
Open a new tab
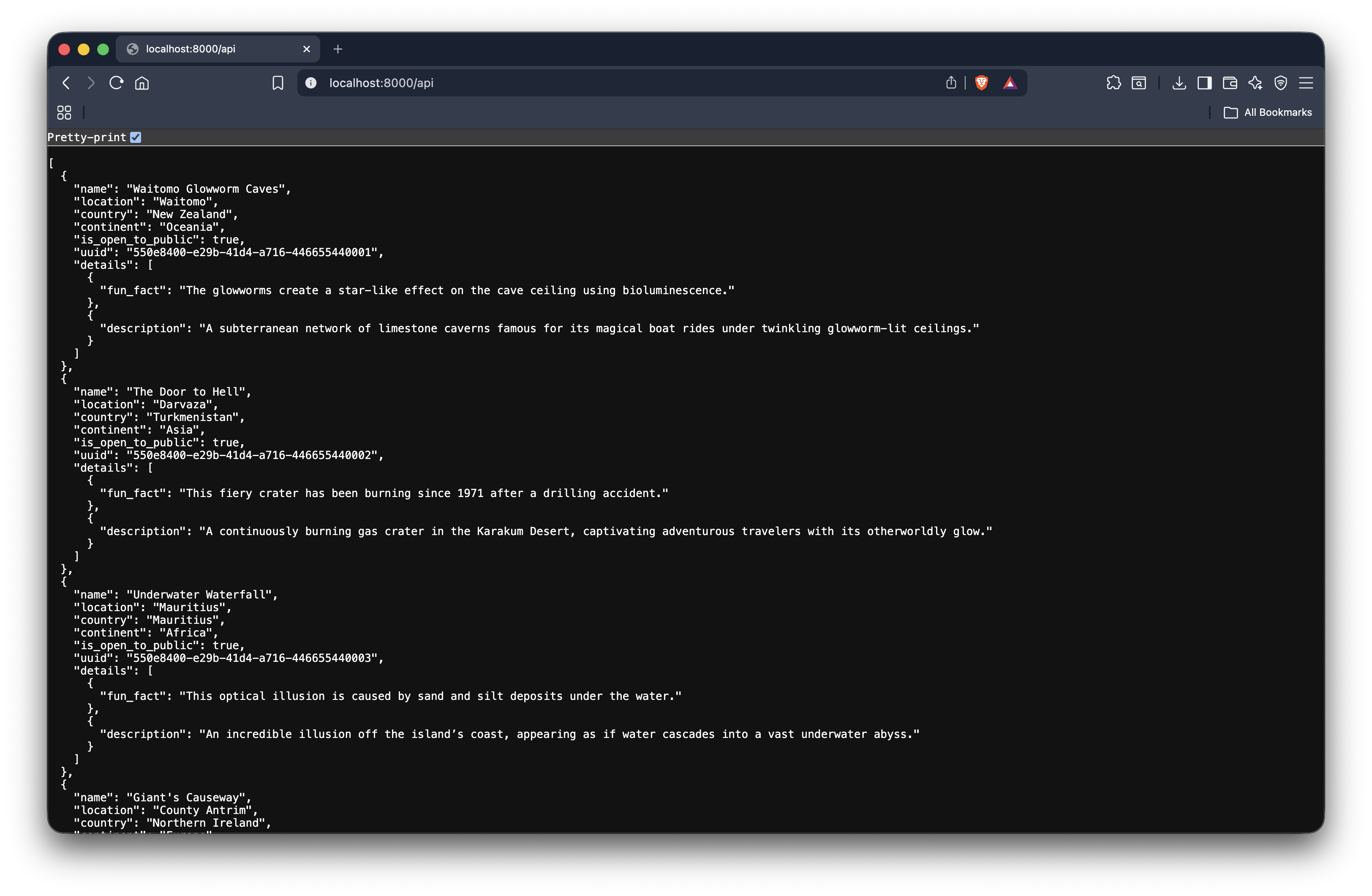(338, 49)
